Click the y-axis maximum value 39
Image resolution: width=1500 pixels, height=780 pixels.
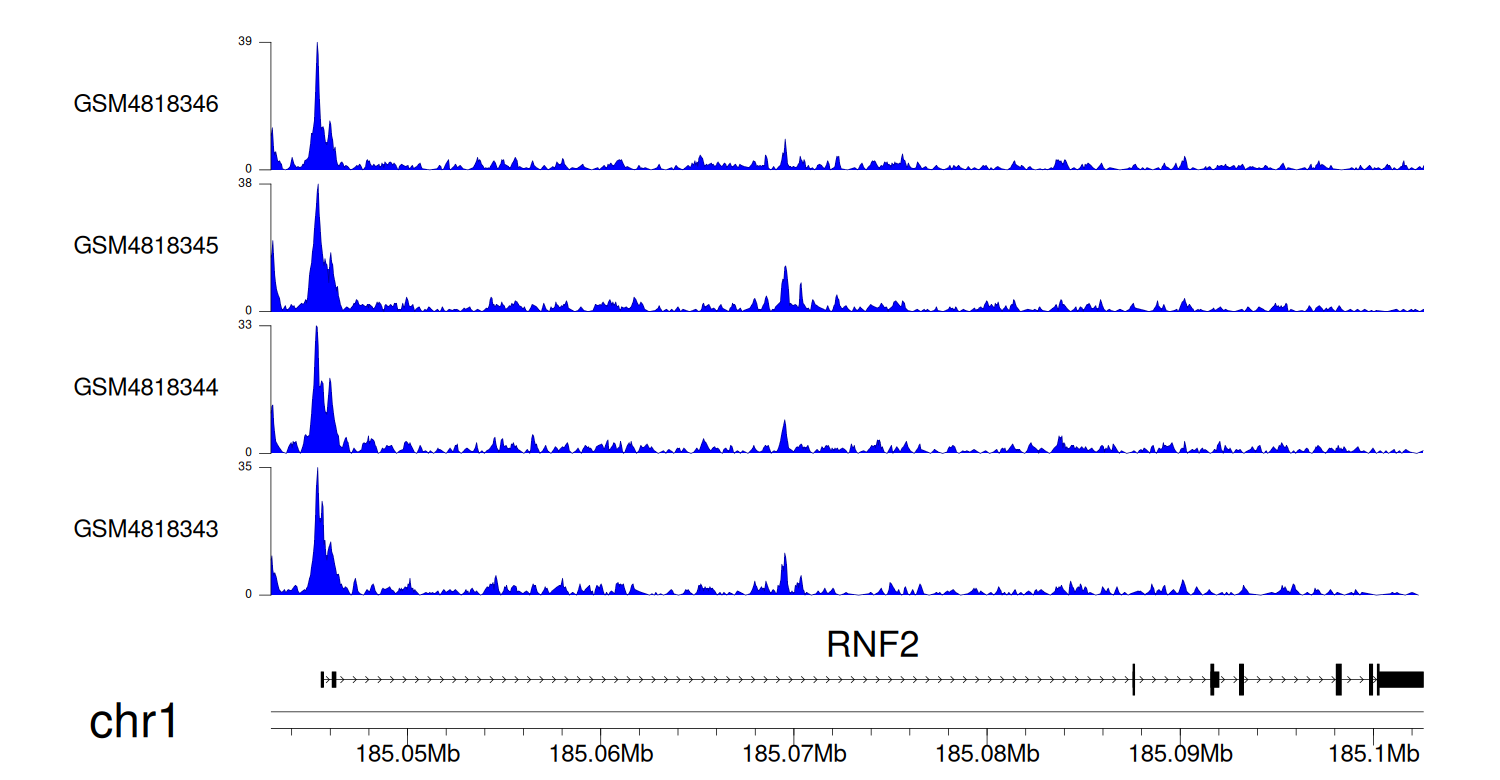click(245, 42)
